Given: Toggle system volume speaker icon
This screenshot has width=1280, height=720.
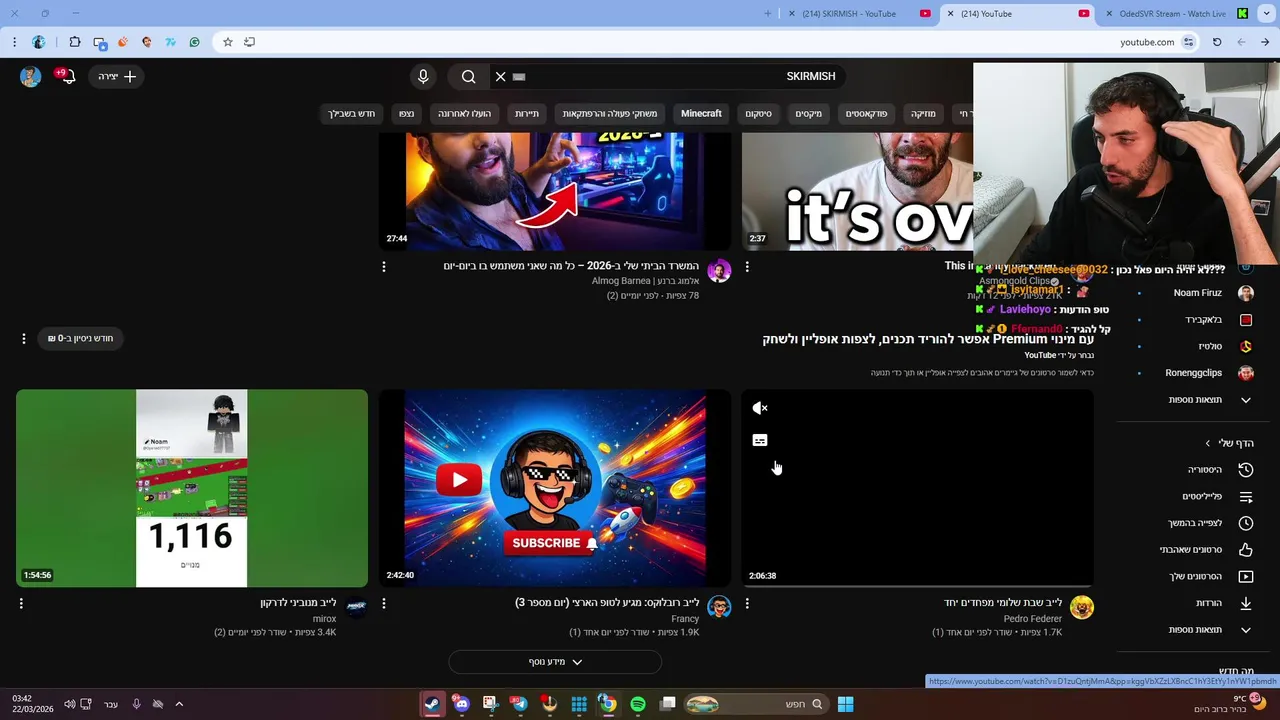Looking at the screenshot, I should [x=69, y=704].
